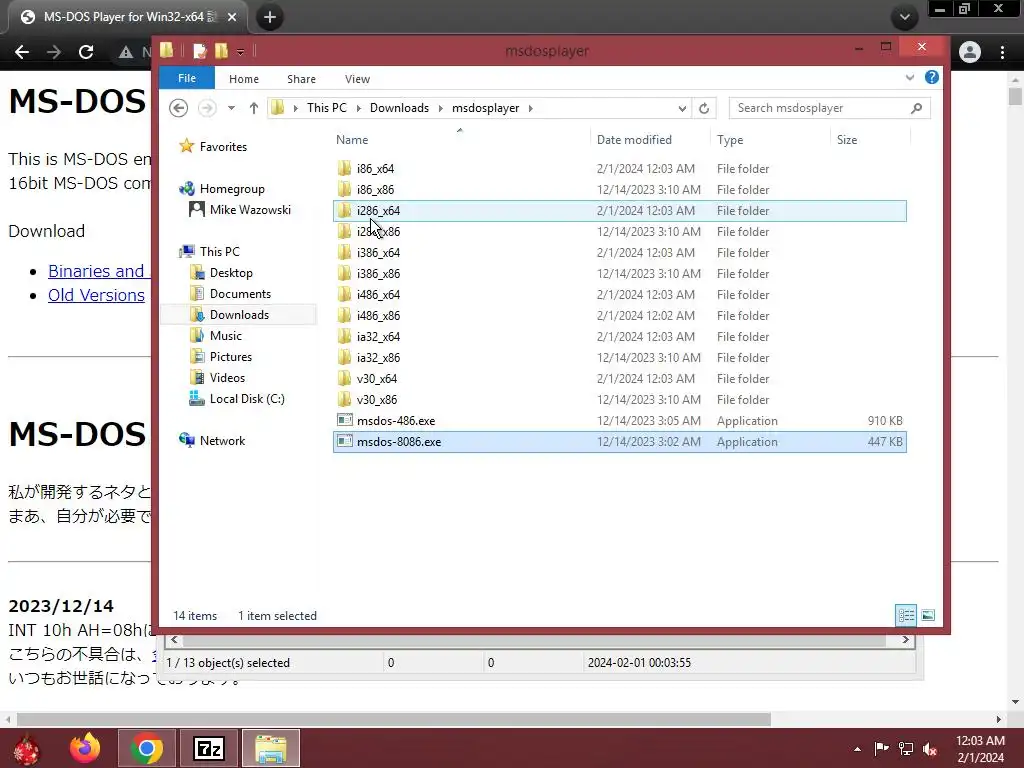Open a new Chrome tab
Viewport: 1024px width, 768px height.
(x=270, y=18)
